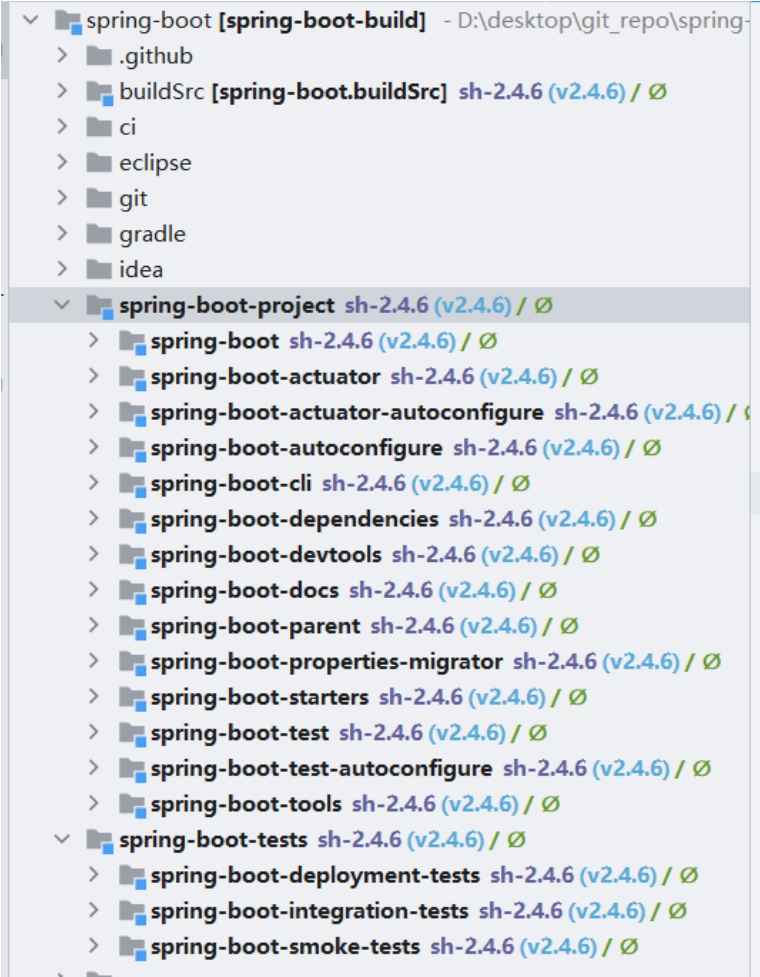Click the git folder icon

pos(98,198)
